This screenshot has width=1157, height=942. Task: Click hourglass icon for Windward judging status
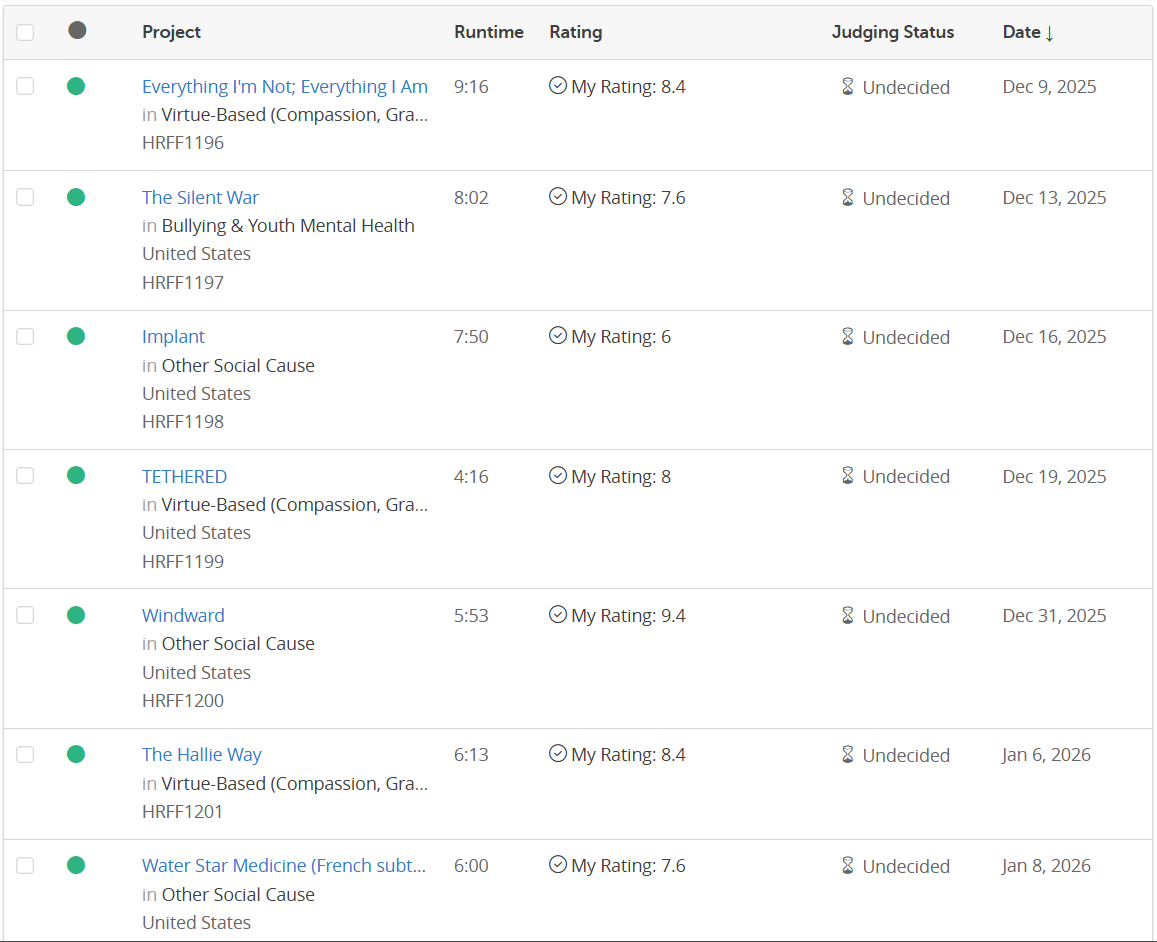(x=847, y=615)
